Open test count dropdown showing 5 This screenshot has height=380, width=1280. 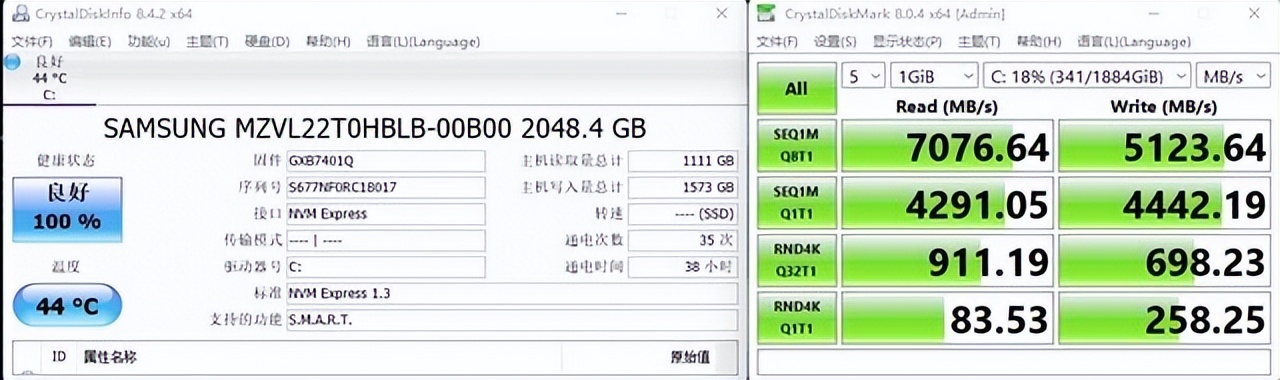(864, 76)
